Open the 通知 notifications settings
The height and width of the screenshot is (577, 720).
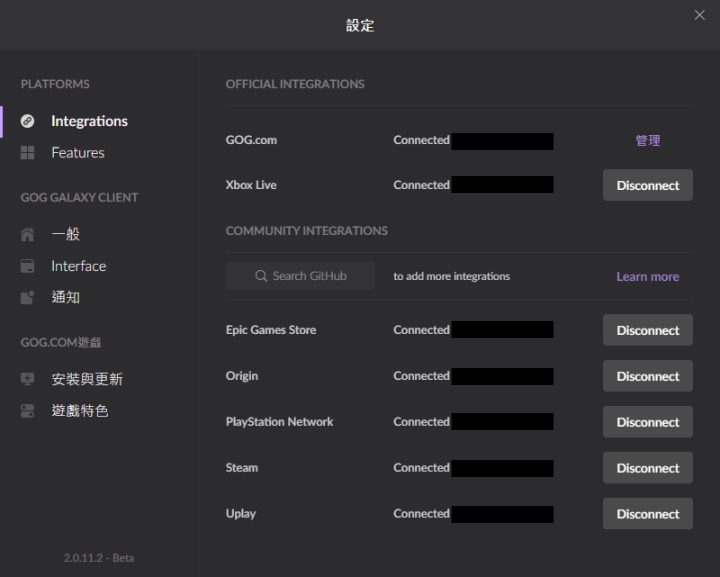point(66,297)
